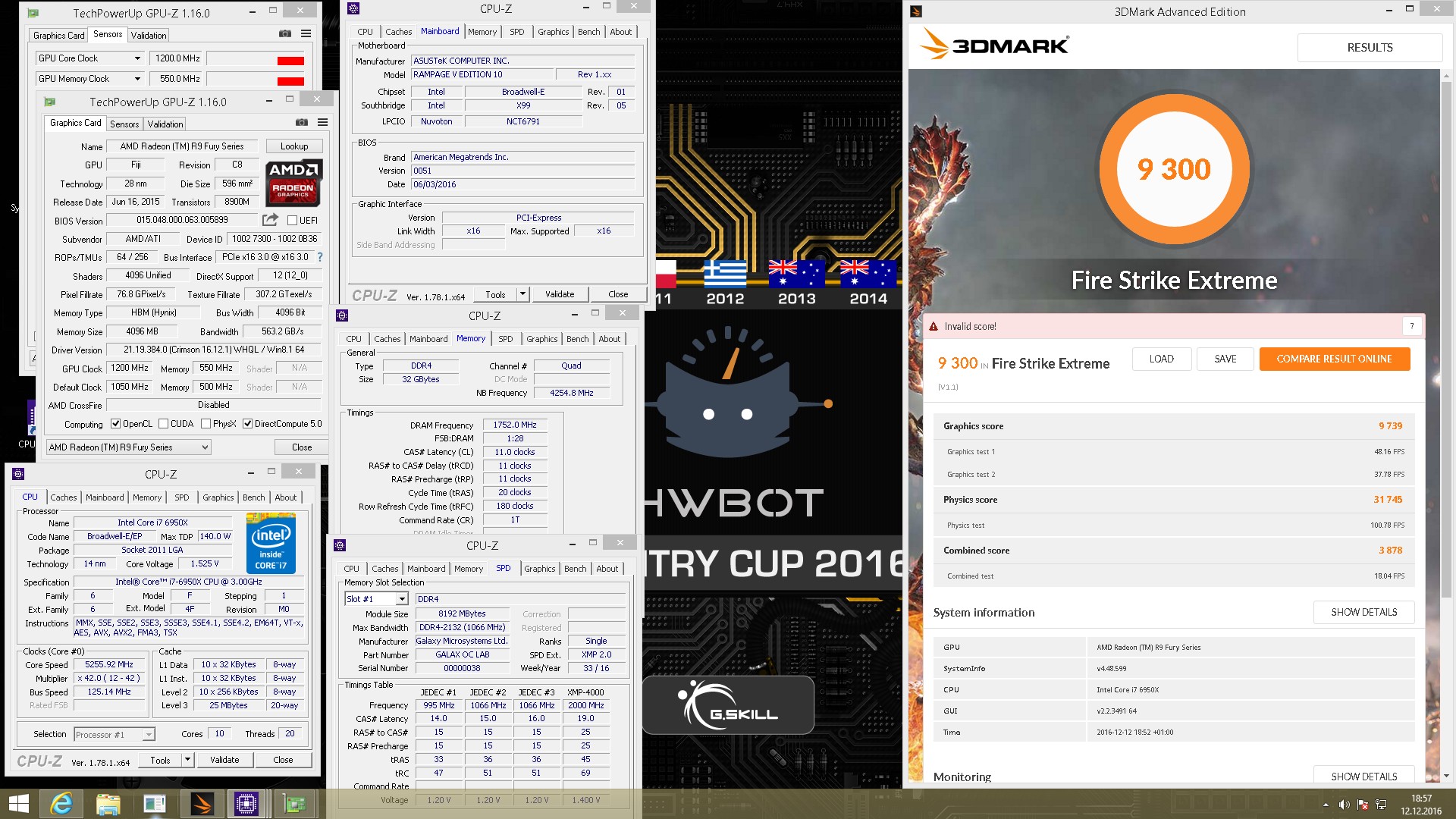Click Validate button in CPU-Z CPU window
The width and height of the screenshot is (1456, 819).
pos(224,760)
